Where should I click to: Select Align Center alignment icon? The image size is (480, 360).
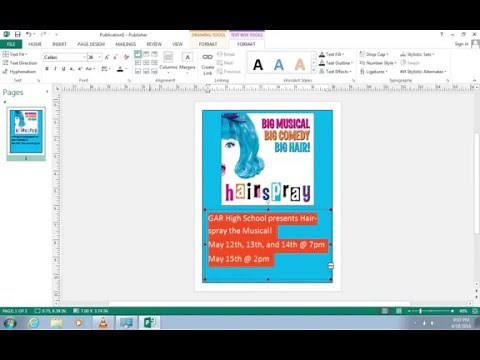(x=146, y=63)
